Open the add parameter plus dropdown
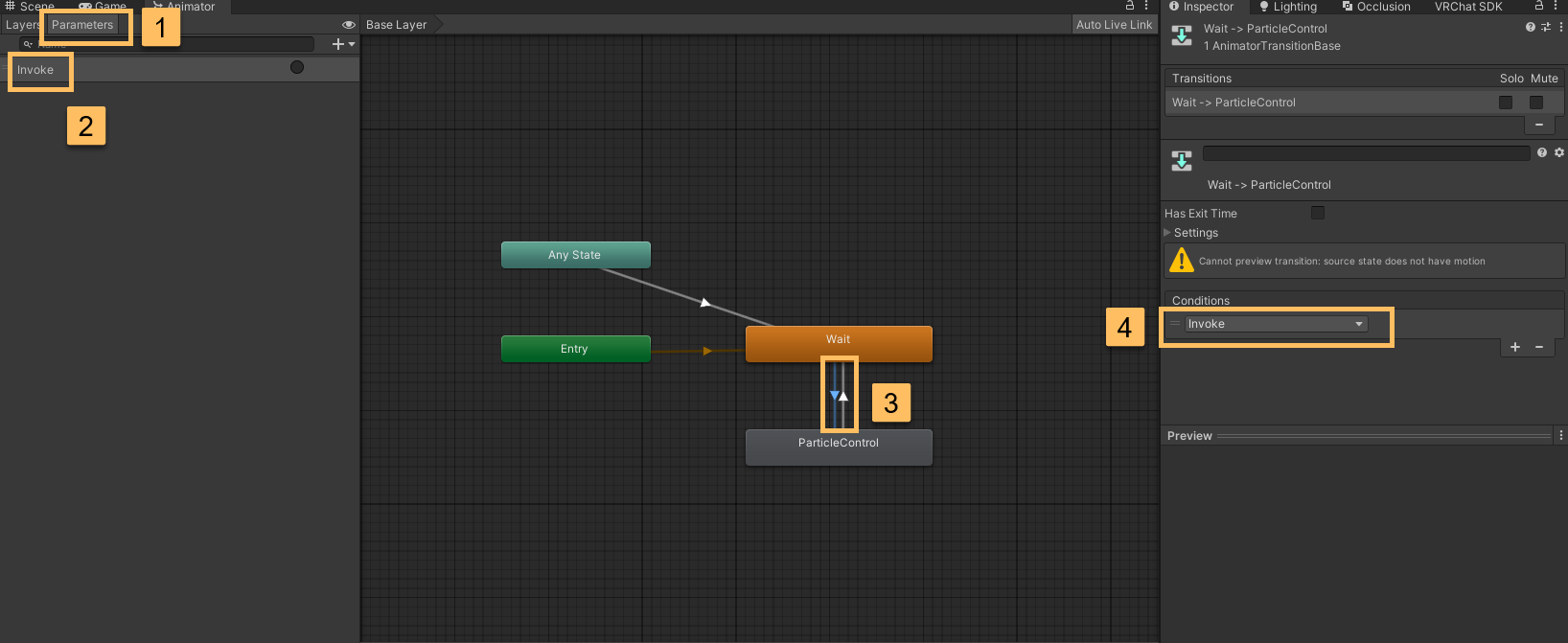The image size is (1568, 643). tap(342, 44)
